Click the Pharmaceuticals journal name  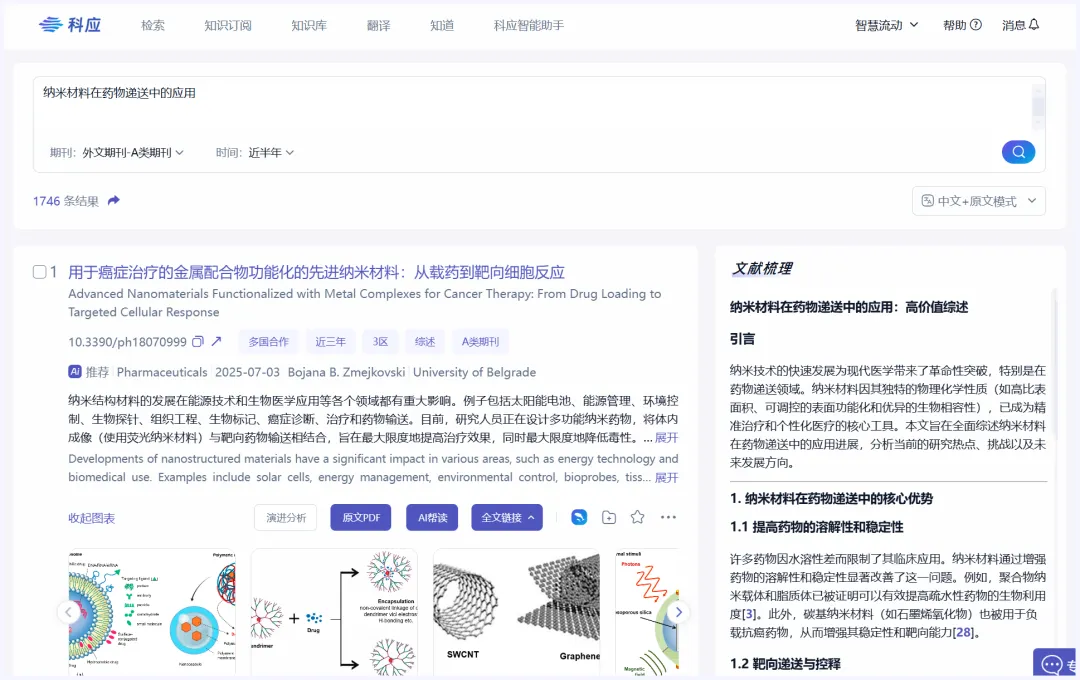coord(162,372)
